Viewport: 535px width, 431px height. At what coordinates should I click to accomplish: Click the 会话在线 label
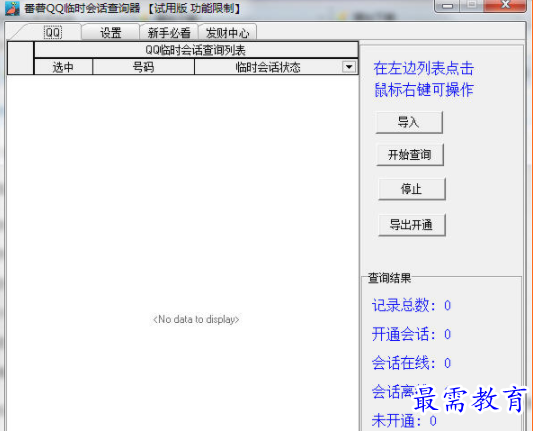pyautogui.click(x=404, y=363)
